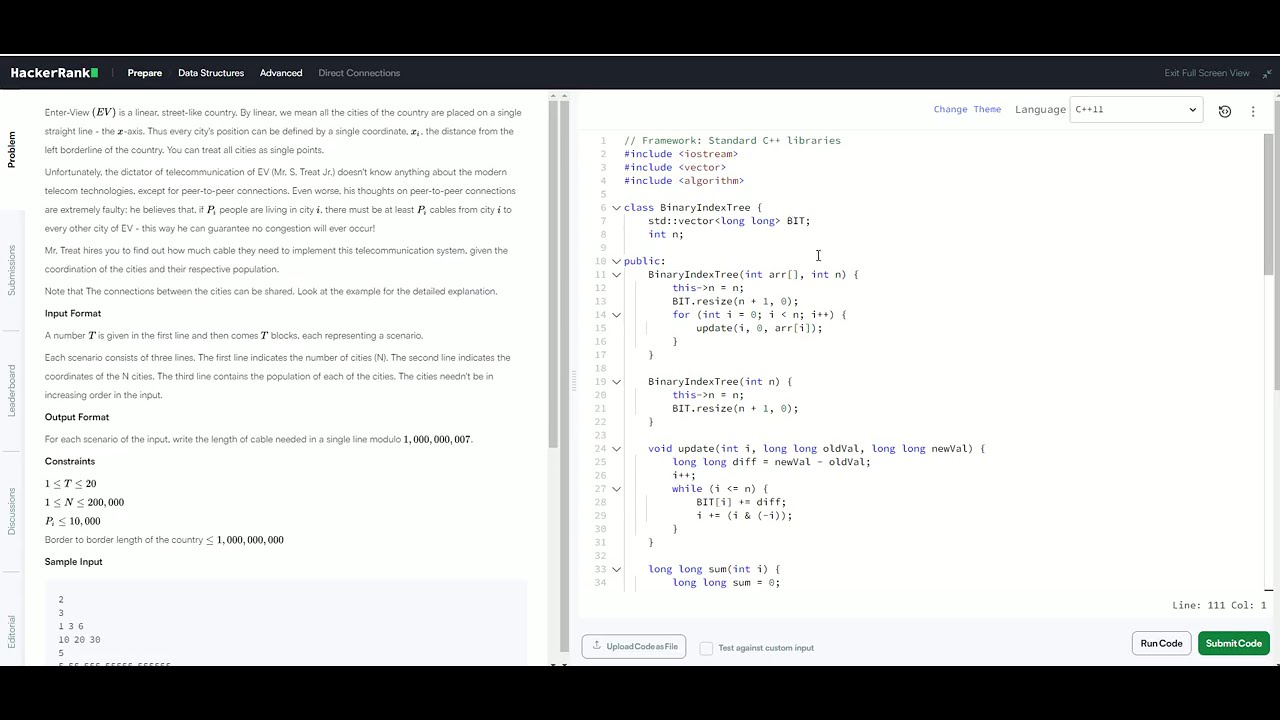Viewport: 1280px width, 720px height.
Task: Collapse the void update function
Action: [616, 449]
